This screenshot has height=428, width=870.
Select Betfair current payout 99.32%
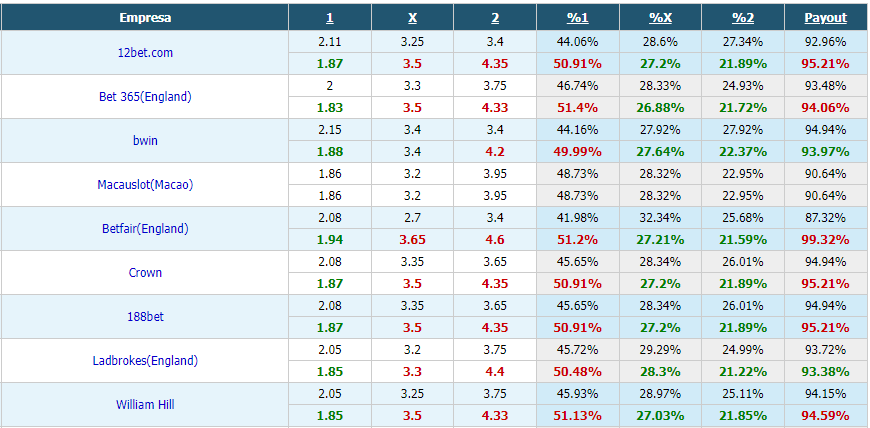pyautogui.click(x=826, y=240)
